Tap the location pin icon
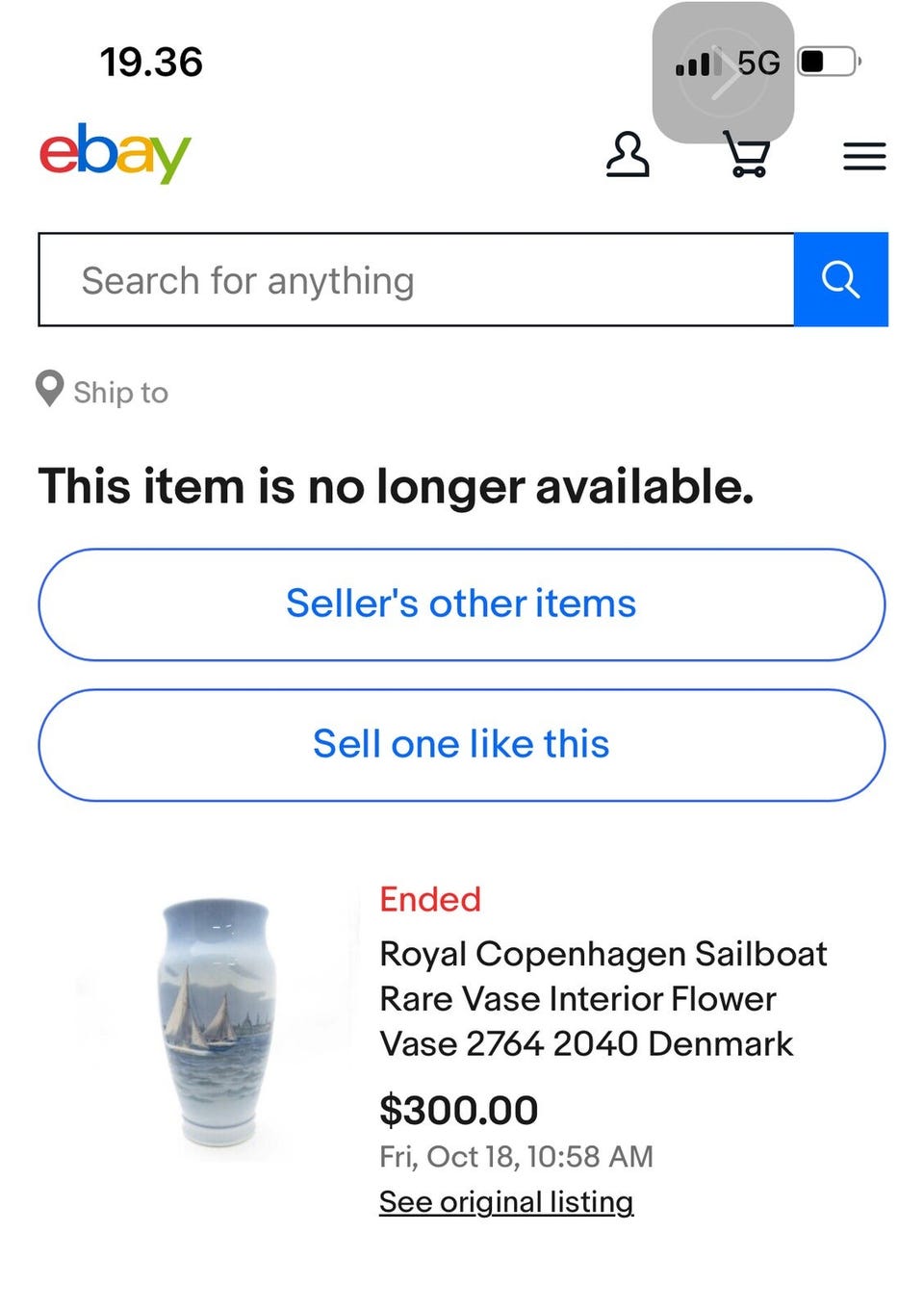This screenshot has width=924, height=1309. tap(49, 389)
